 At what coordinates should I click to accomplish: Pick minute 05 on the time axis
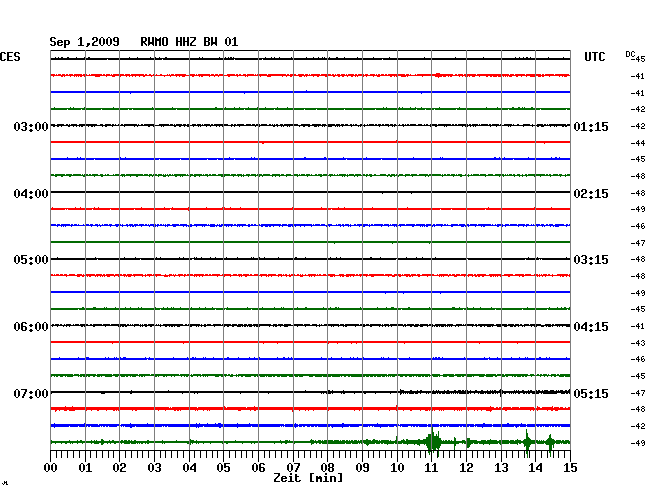click(x=223, y=468)
